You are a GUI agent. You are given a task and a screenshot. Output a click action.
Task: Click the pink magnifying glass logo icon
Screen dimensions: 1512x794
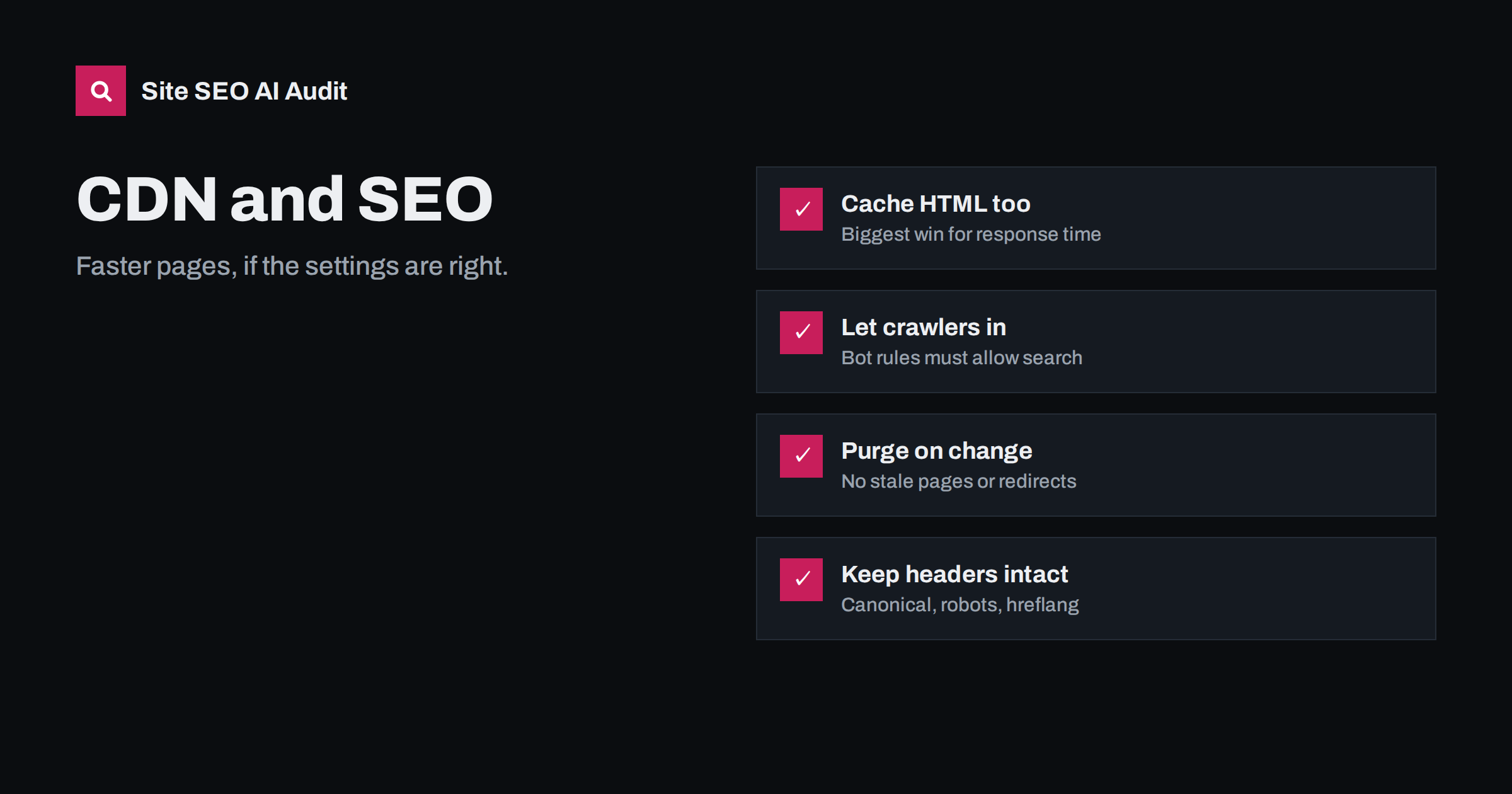[101, 91]
